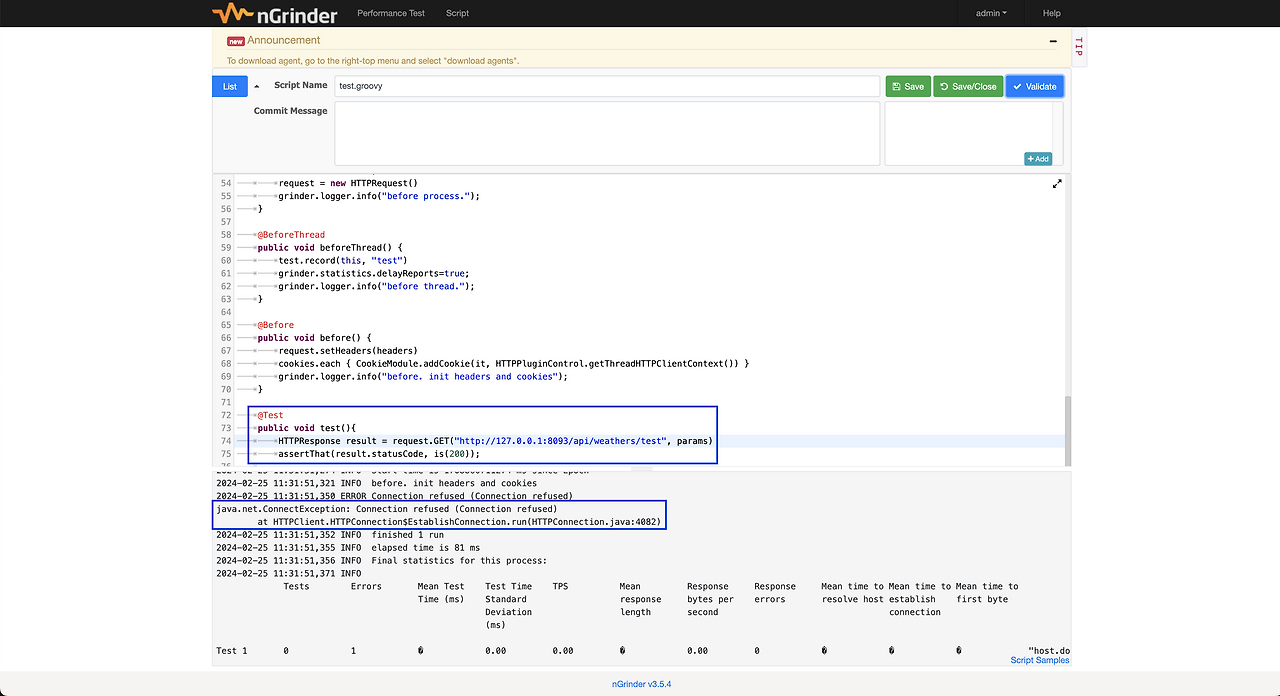Collapse script header with up arrow

coord(256,87)
